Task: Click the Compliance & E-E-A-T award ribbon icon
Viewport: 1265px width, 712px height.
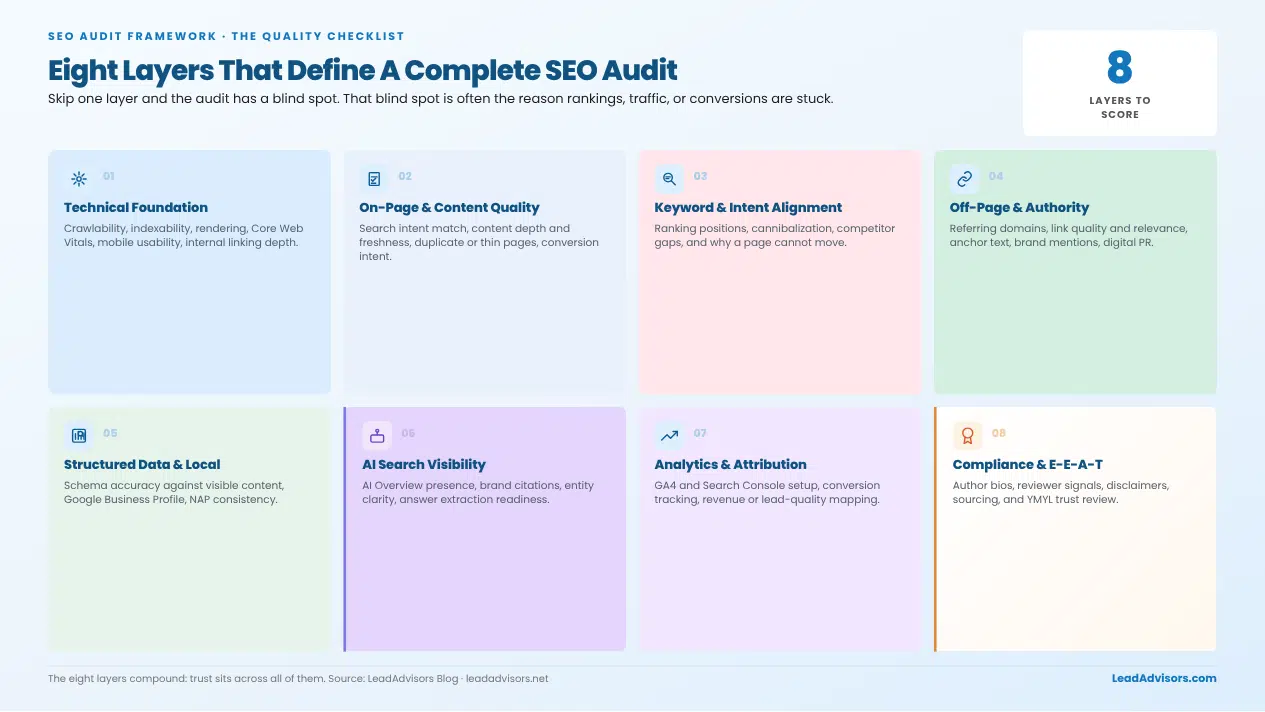Action: (967, 435)
